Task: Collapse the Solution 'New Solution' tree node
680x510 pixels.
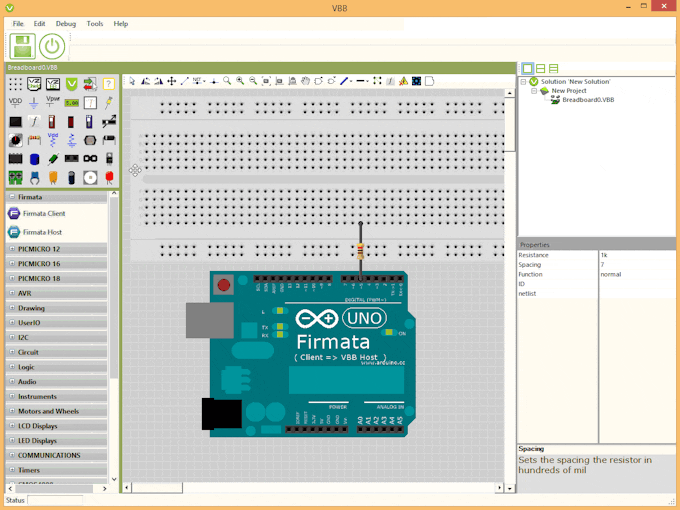Action: pos(524,81)
